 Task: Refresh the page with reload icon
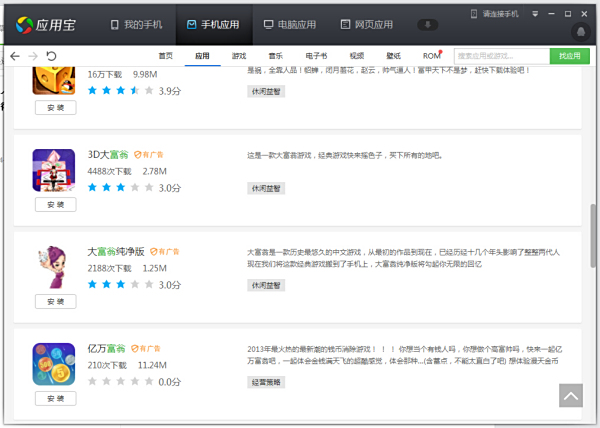(x=51, y=56)
